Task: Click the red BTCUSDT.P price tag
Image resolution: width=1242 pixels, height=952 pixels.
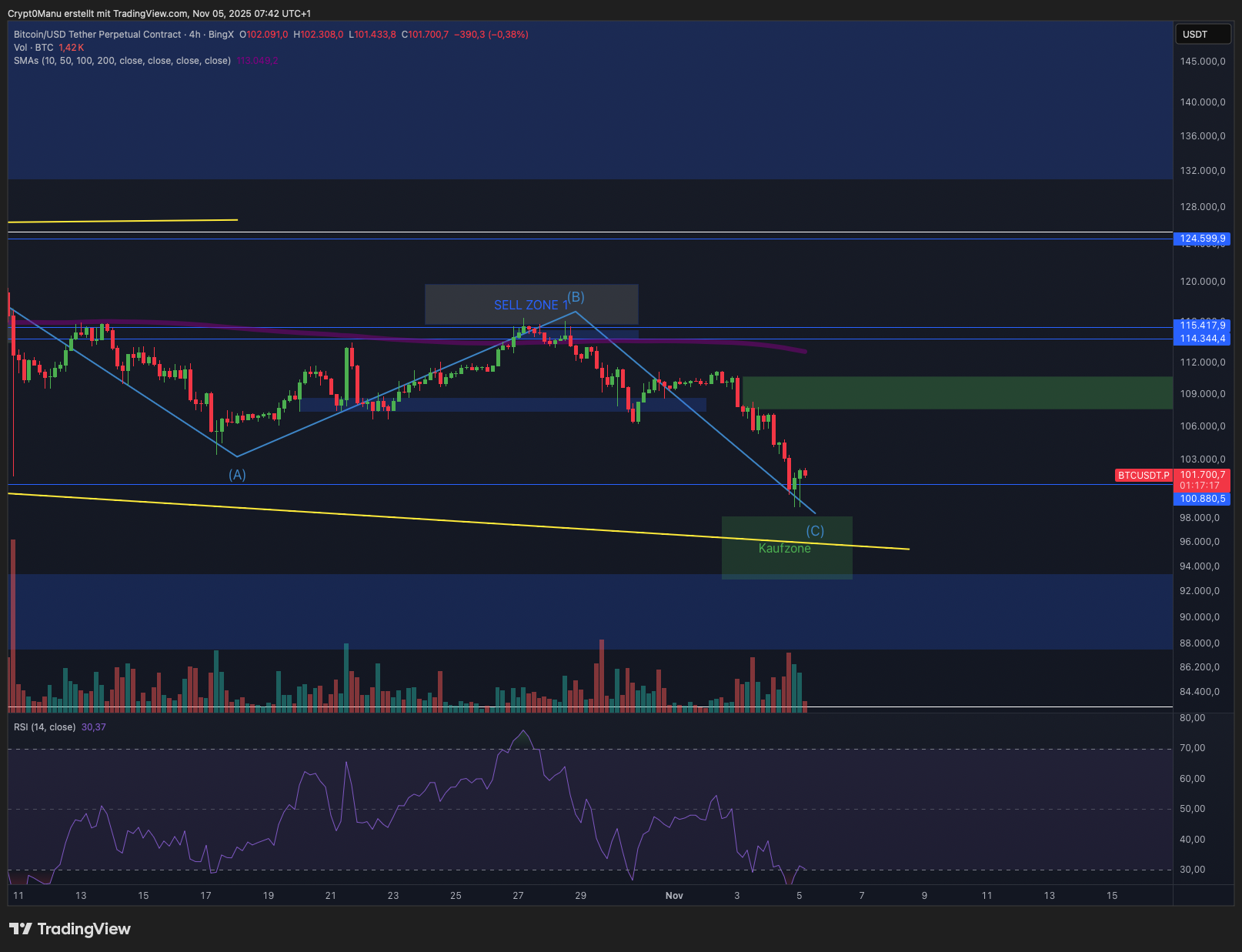Action: pos(1143,476)
